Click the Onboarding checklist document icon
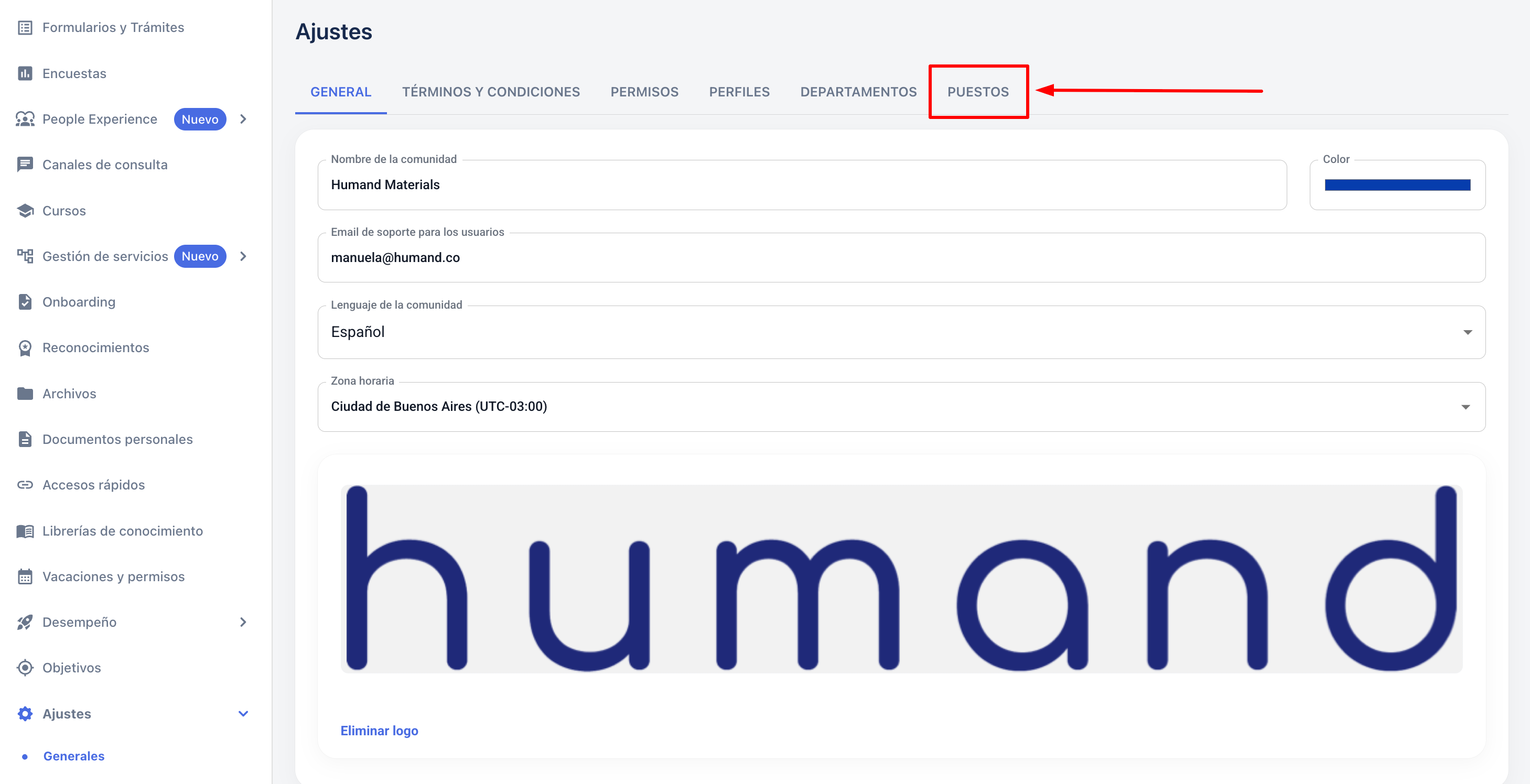1530x784 pixels. (25, 301)
